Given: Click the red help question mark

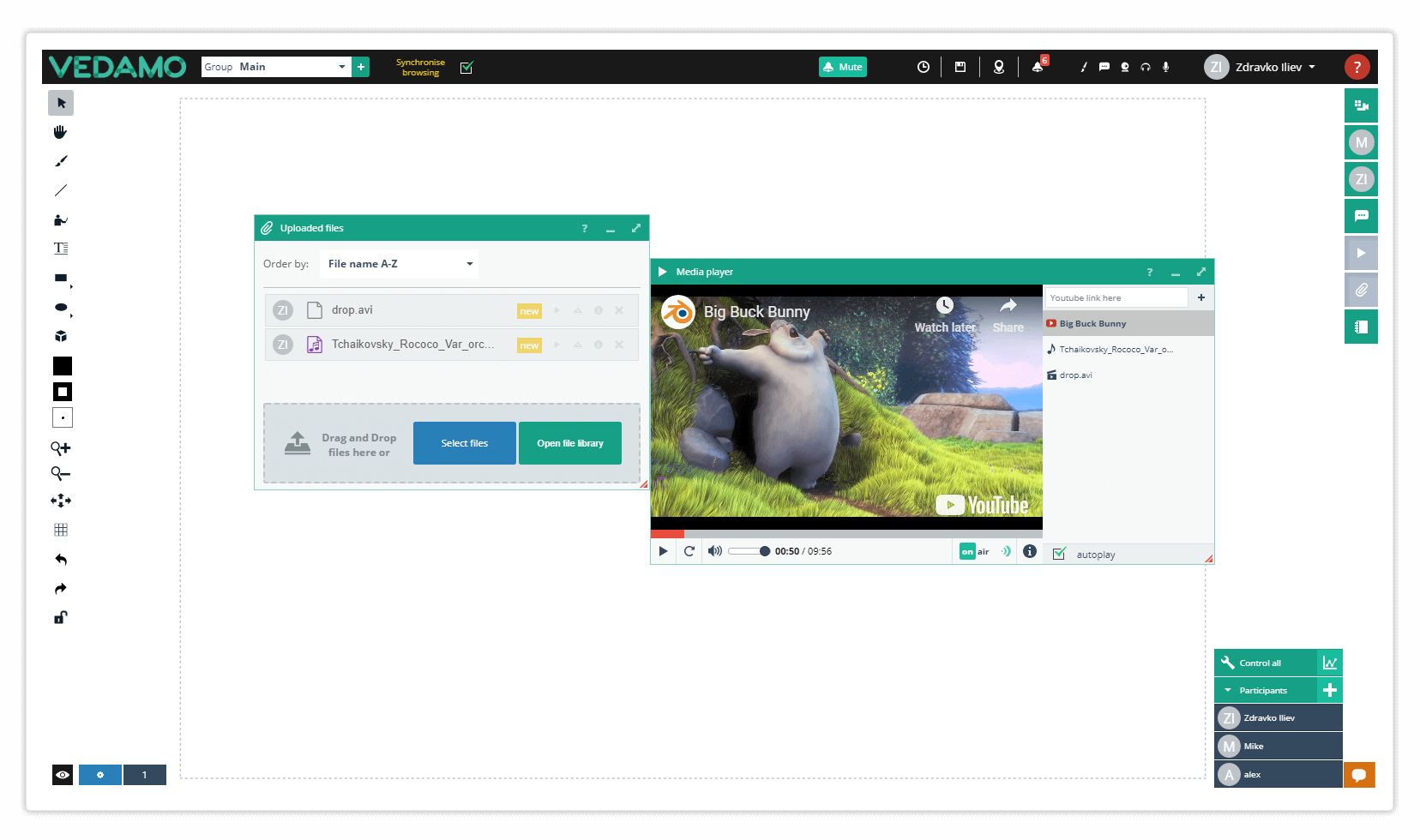Looking at the screenshot, I should [1357, 67].
